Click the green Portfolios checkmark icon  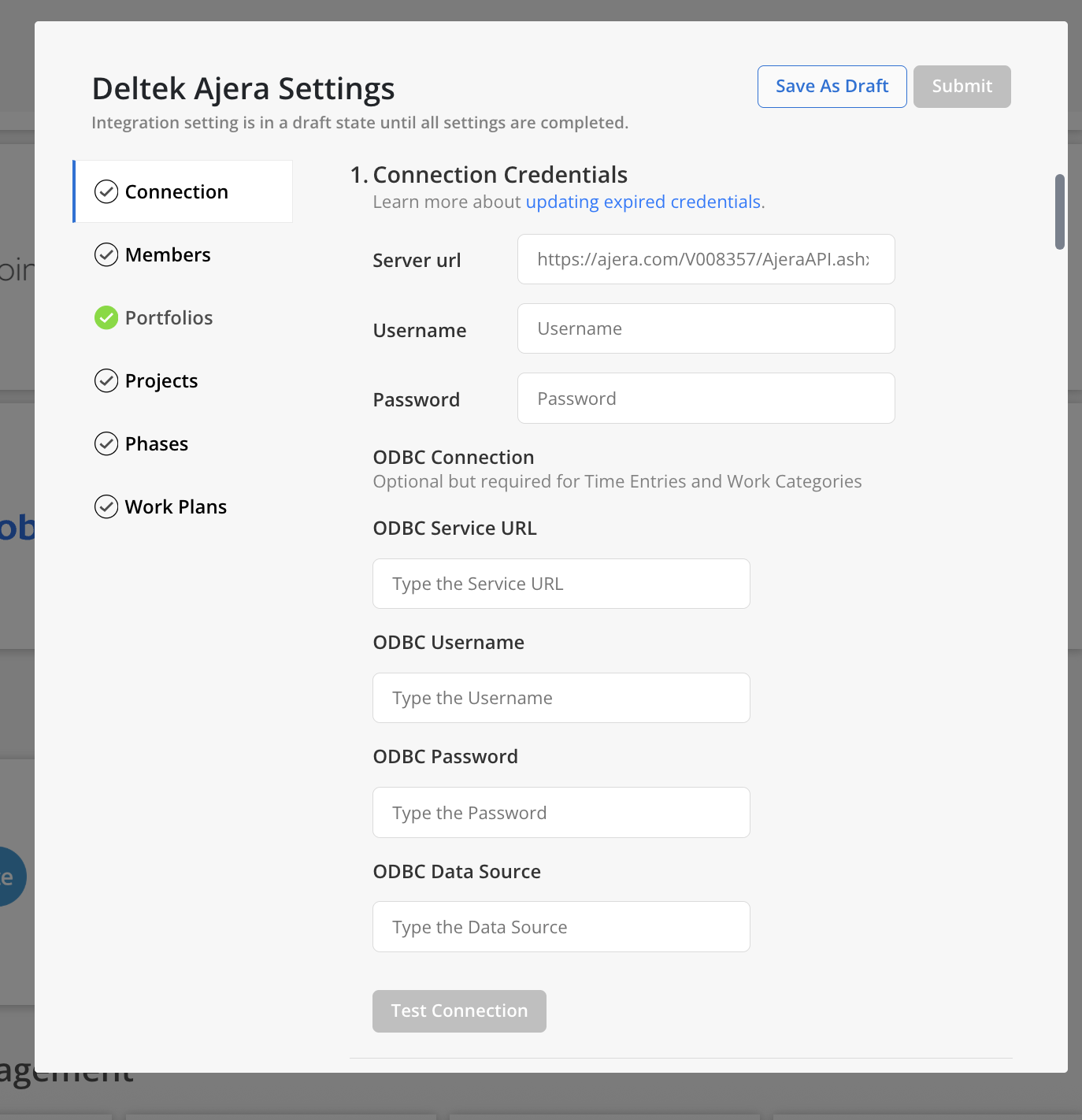(x=106, y=317)
